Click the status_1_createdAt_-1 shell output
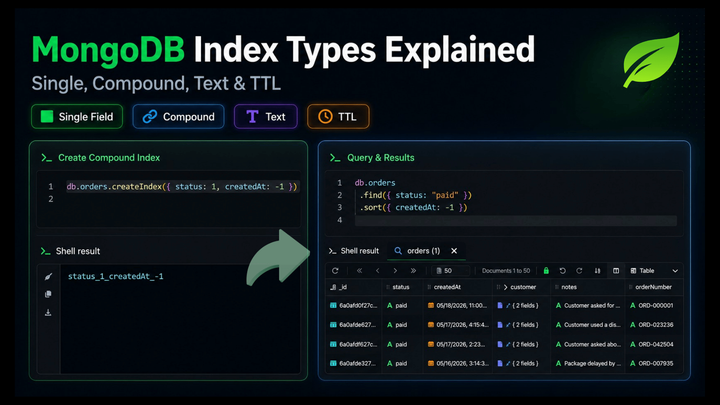720x405 pixels. (x=116, y=276)
